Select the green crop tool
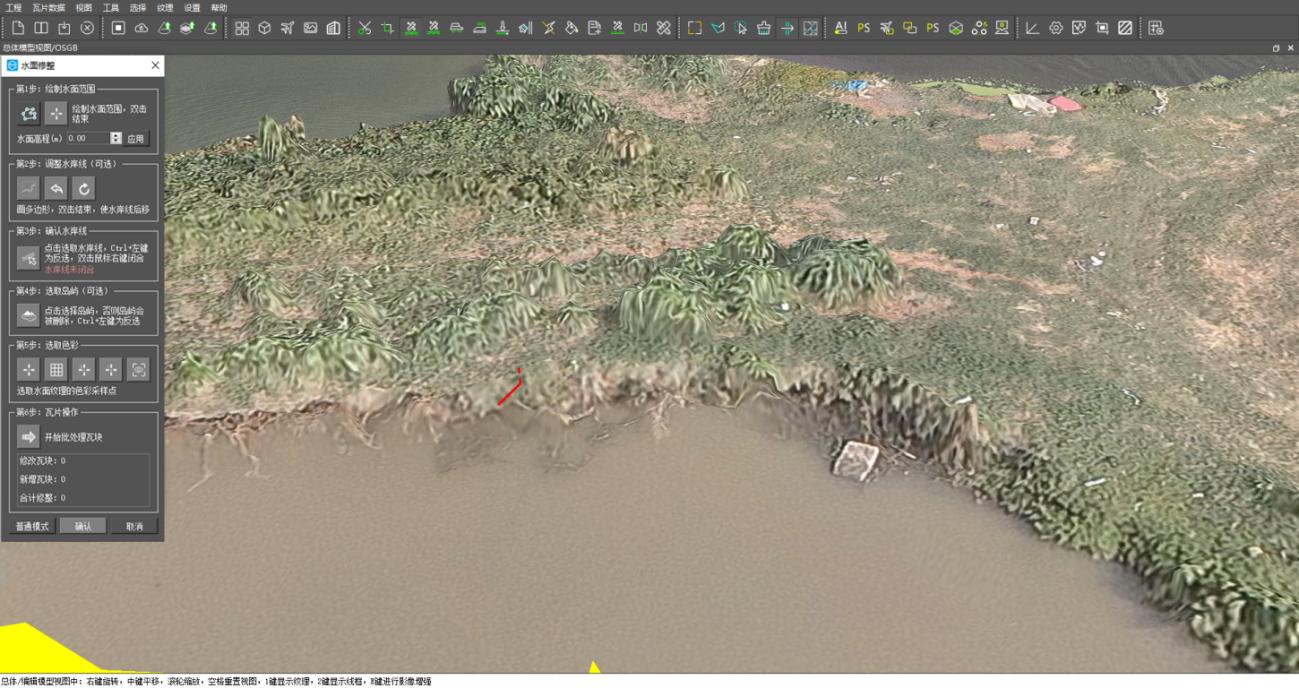This screenshot has width=1299, height=688. coord(387,28)
